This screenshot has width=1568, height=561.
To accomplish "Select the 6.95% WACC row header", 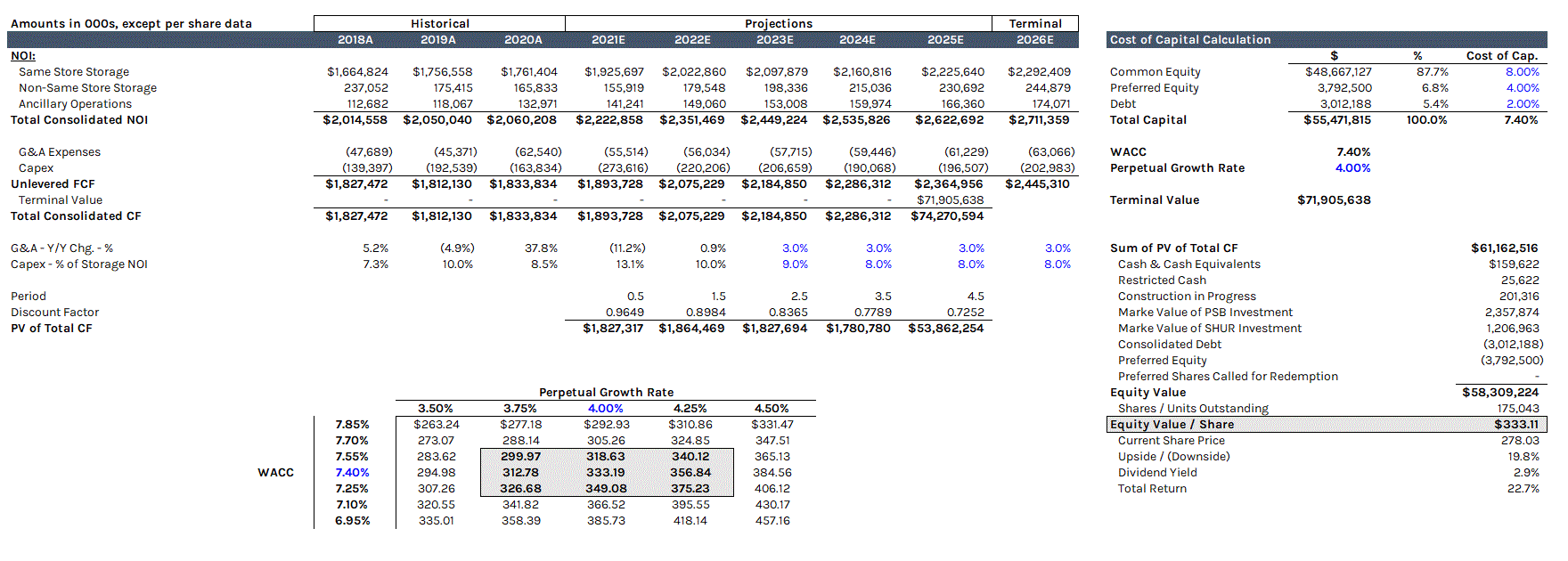I will pyautogui.click(x=352, y=521).
